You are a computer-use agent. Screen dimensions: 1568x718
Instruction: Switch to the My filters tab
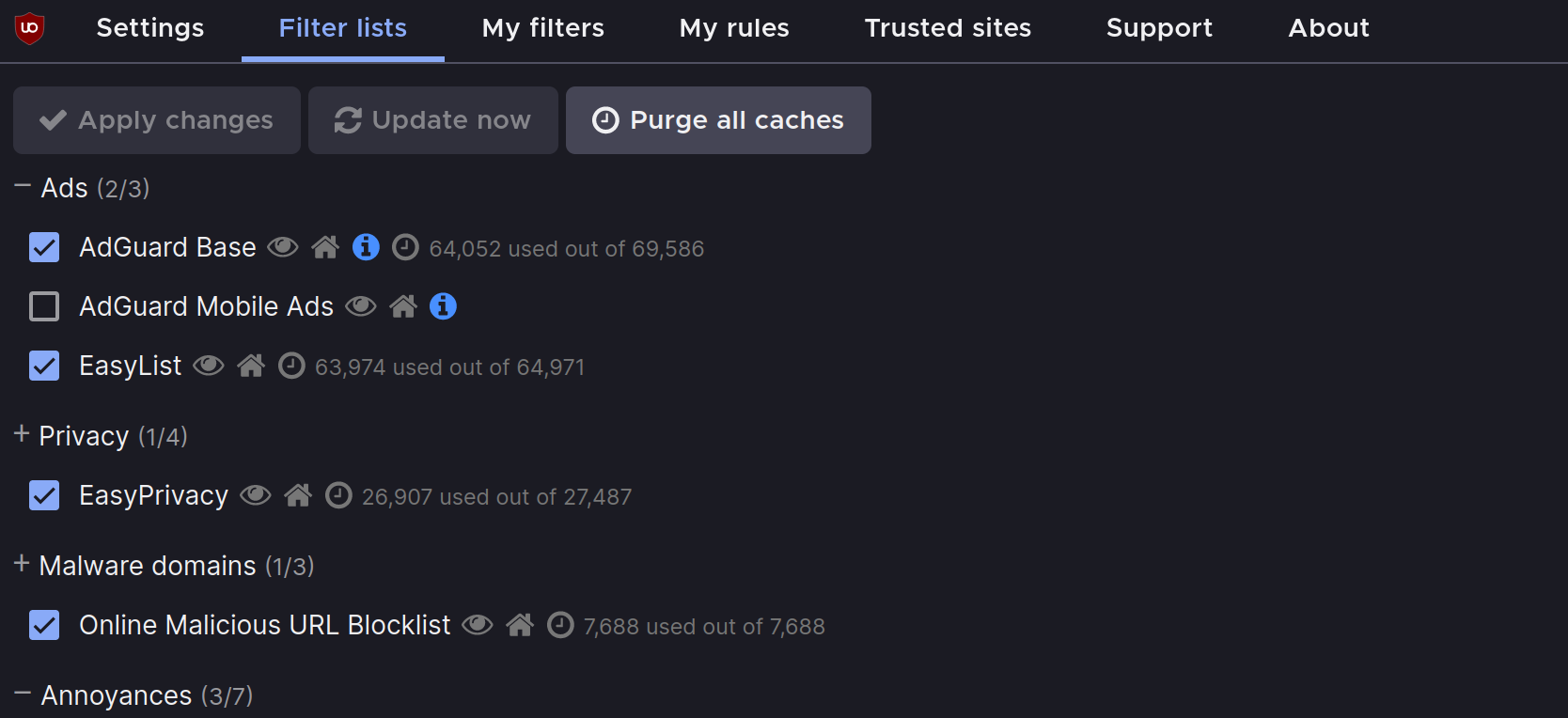point(542,28)
